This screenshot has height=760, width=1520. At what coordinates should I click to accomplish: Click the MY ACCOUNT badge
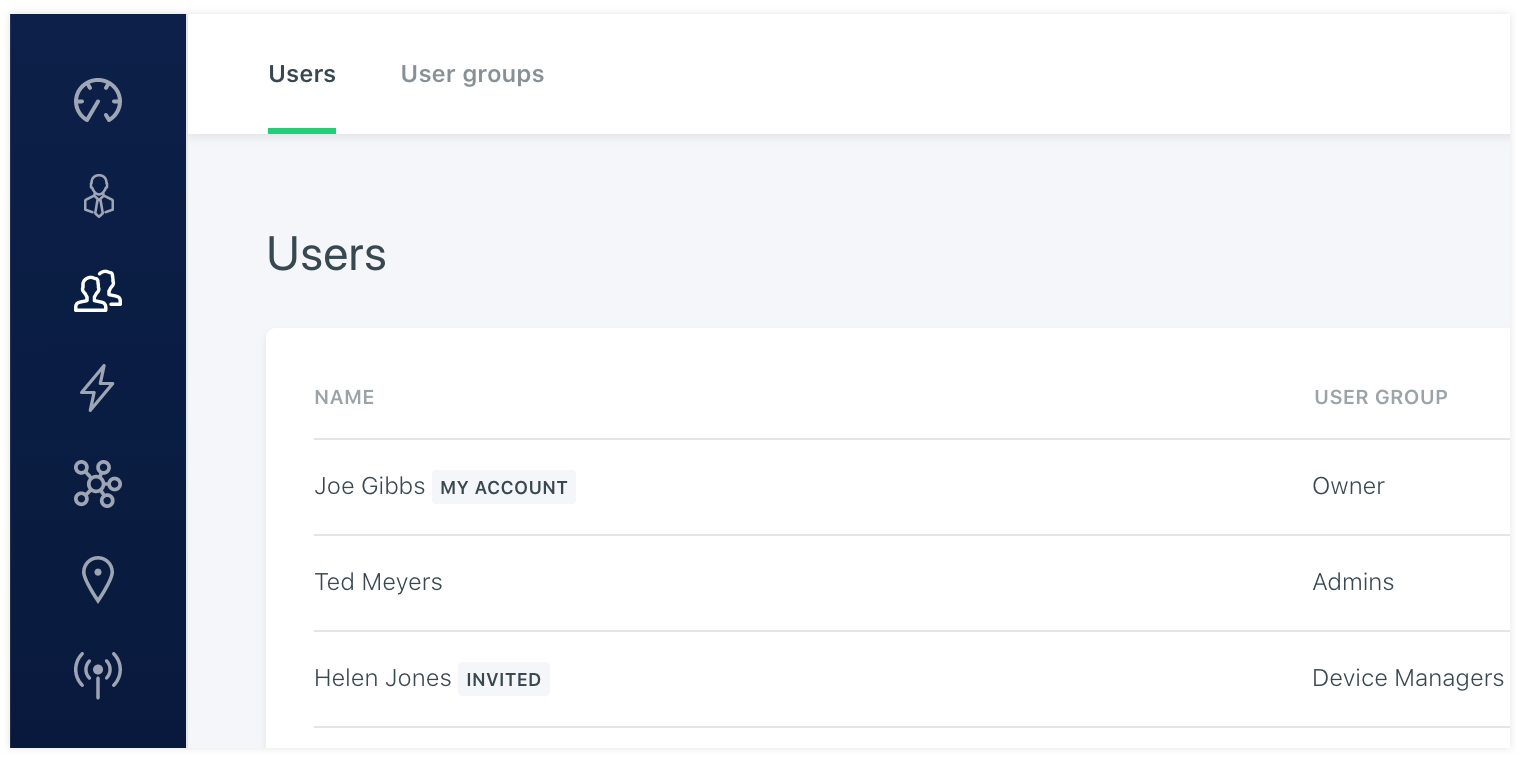coord(504,488)
